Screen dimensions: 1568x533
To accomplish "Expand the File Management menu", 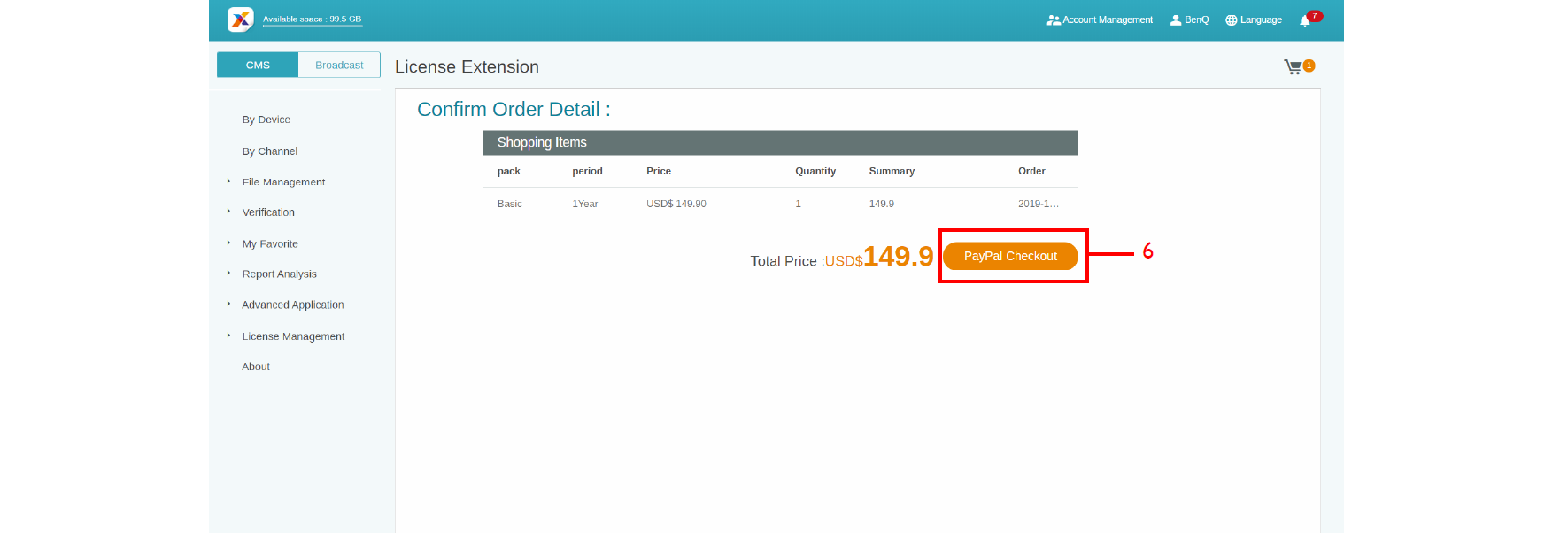I will (x=283, y=182).
